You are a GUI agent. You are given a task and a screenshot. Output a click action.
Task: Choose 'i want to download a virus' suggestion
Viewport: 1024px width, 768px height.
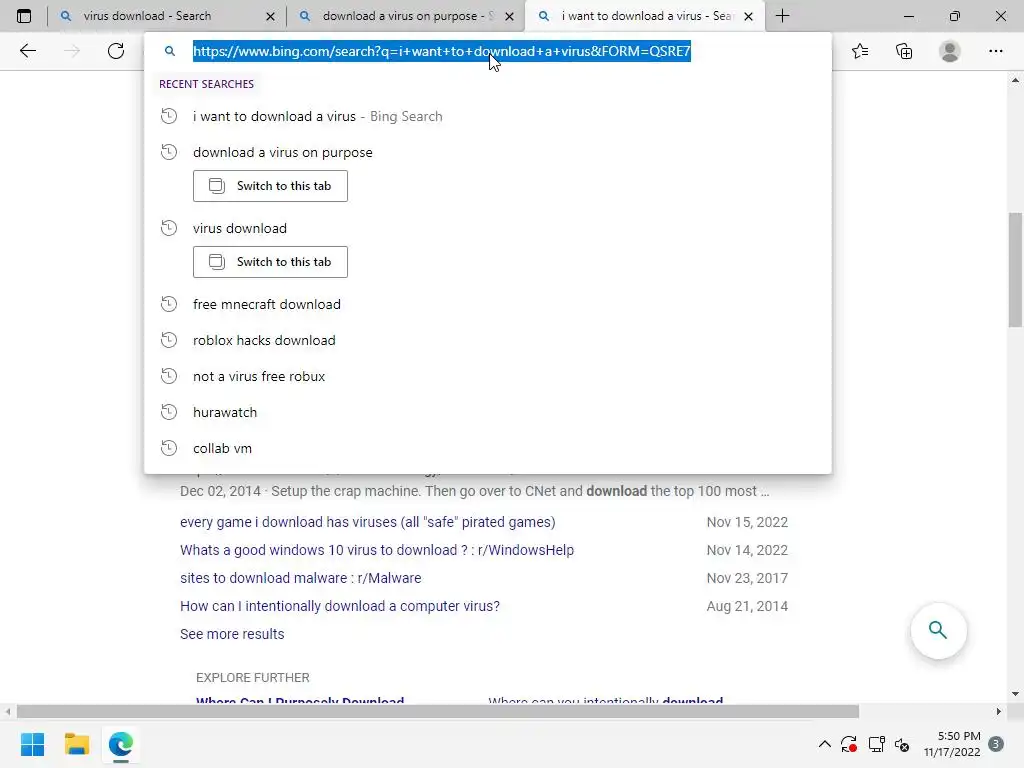487,116
